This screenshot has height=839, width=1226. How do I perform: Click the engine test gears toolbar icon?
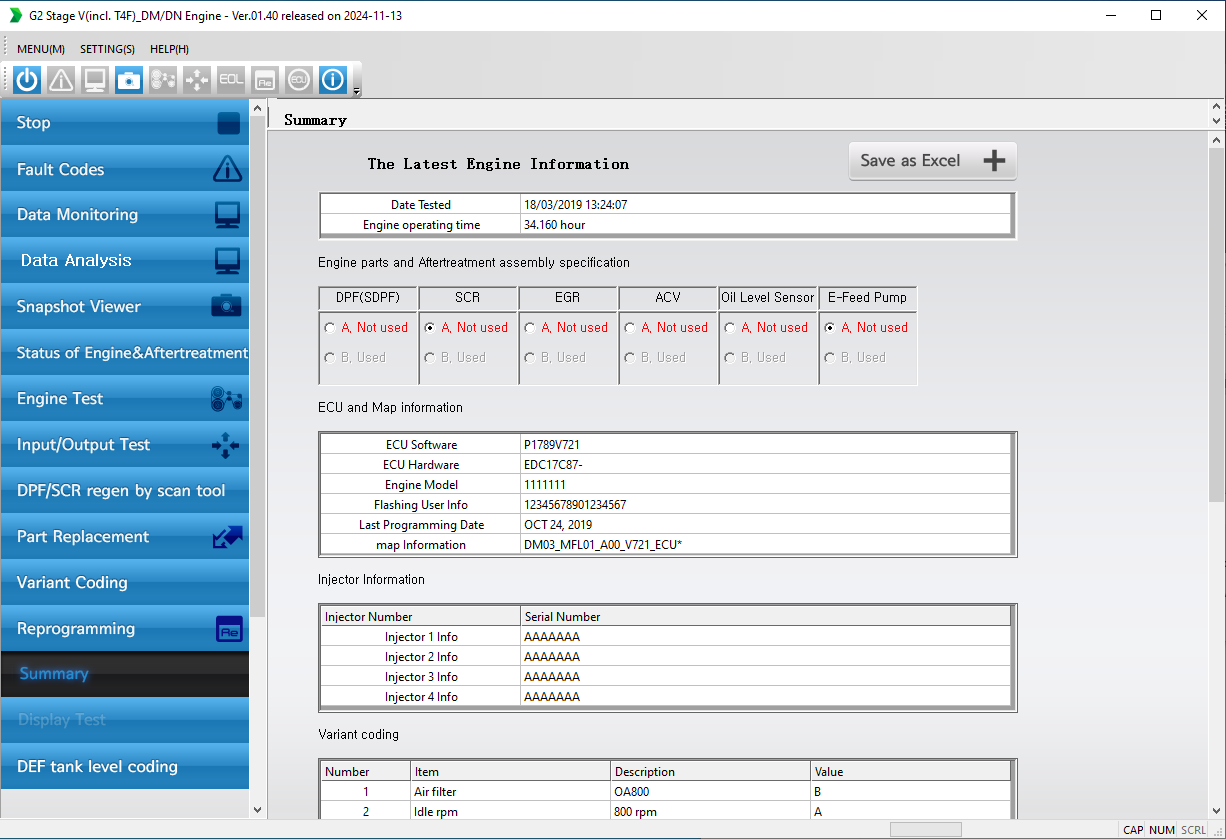[x=163, y=80]
